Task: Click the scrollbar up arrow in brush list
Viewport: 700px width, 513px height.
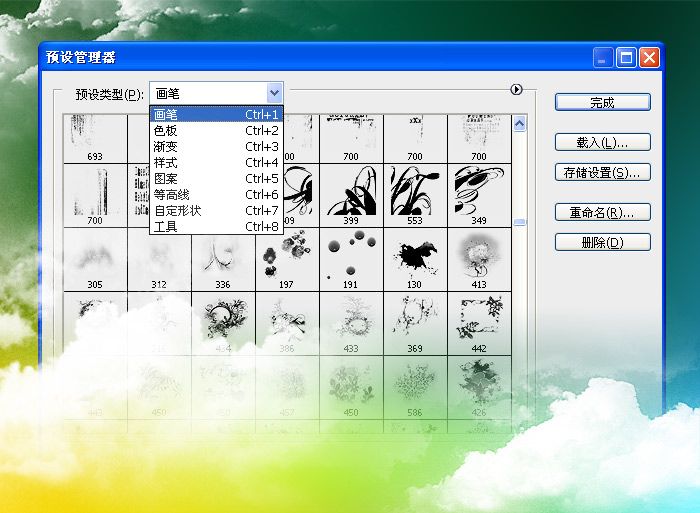Action: 519,123
